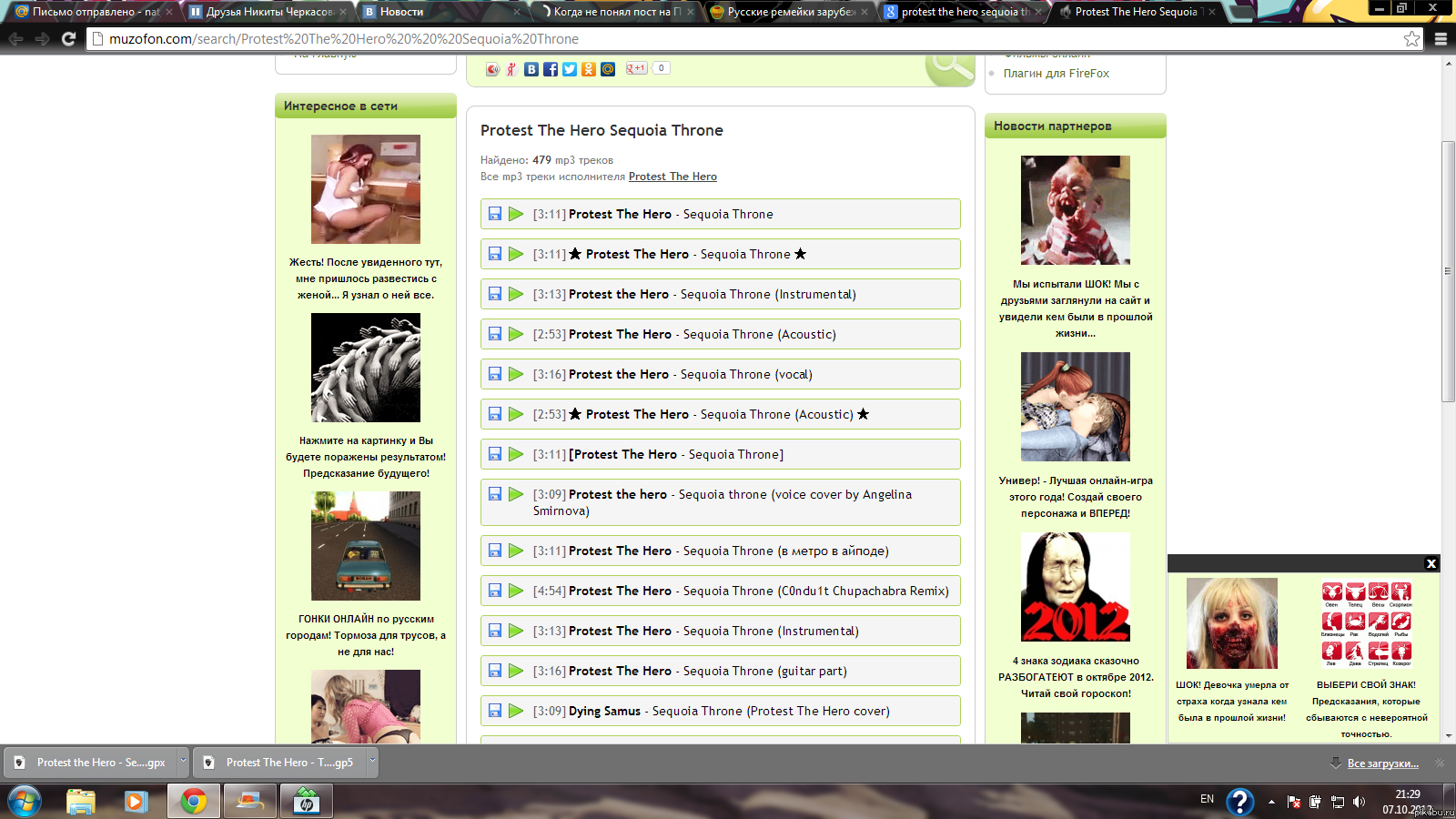Play Sequoia Throne (guitar part) track
Screen dimensions: 1456x819
(516, 671)
